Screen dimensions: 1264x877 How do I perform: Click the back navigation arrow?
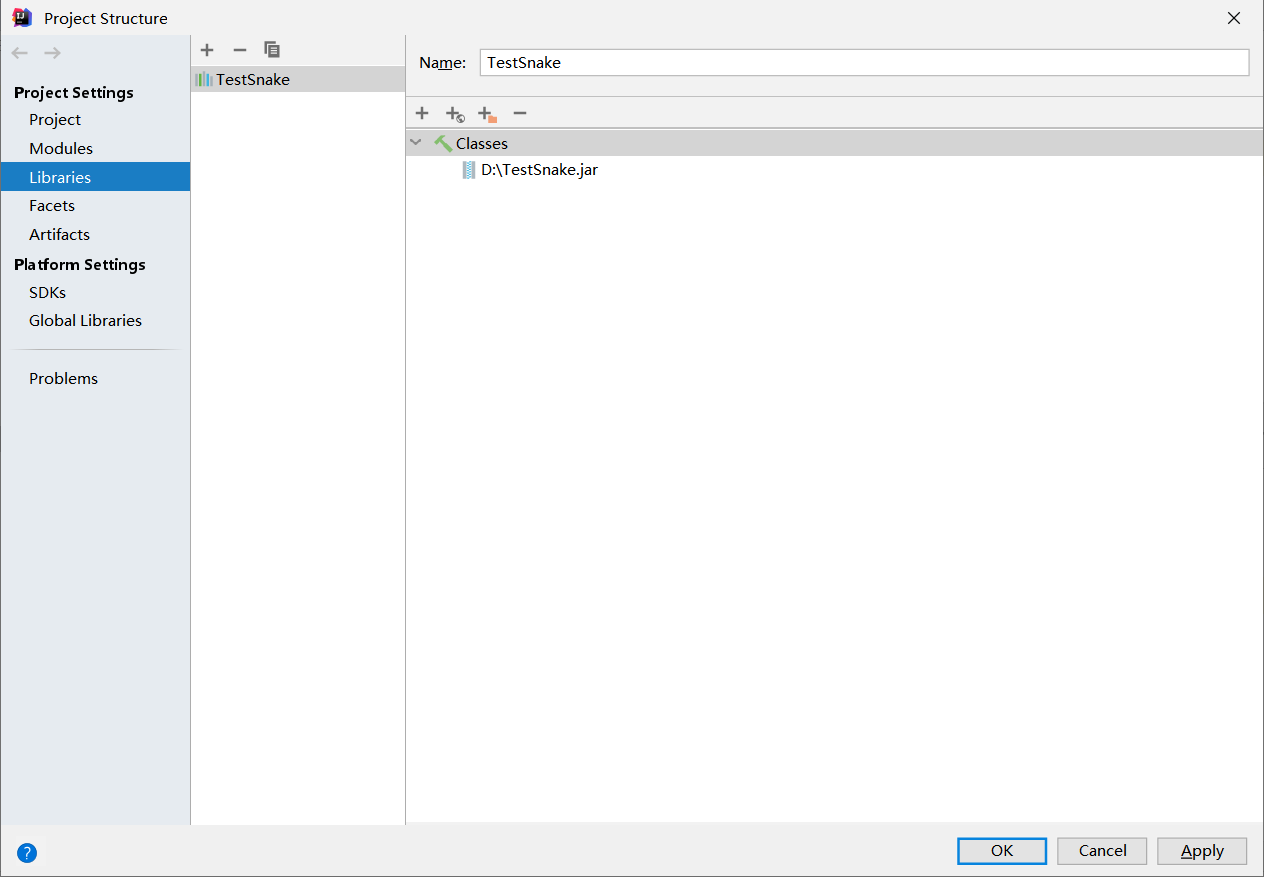[x=20, y=53]
